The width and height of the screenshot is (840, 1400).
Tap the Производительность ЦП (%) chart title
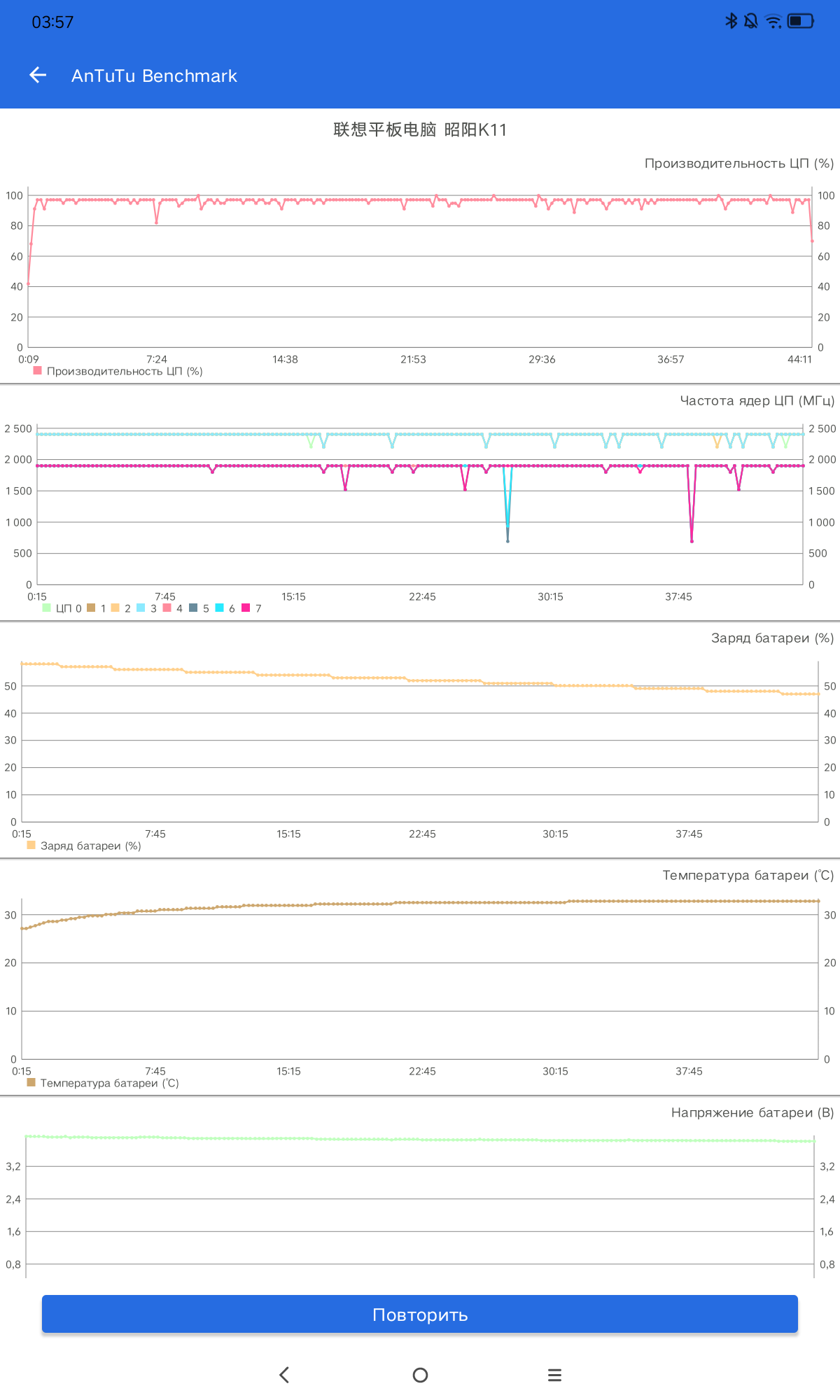coord(739,163)
